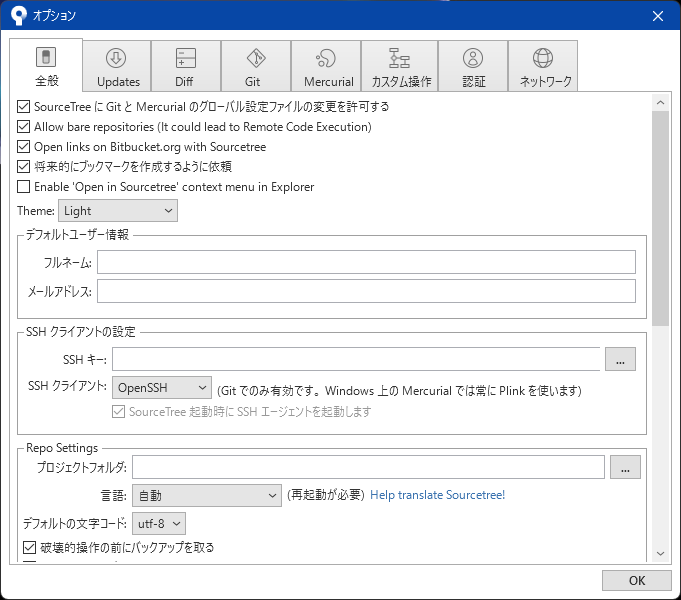Toggle SSH agent launch on SourceTree startup
The image size is (681, 600).
tap(119, 411)
